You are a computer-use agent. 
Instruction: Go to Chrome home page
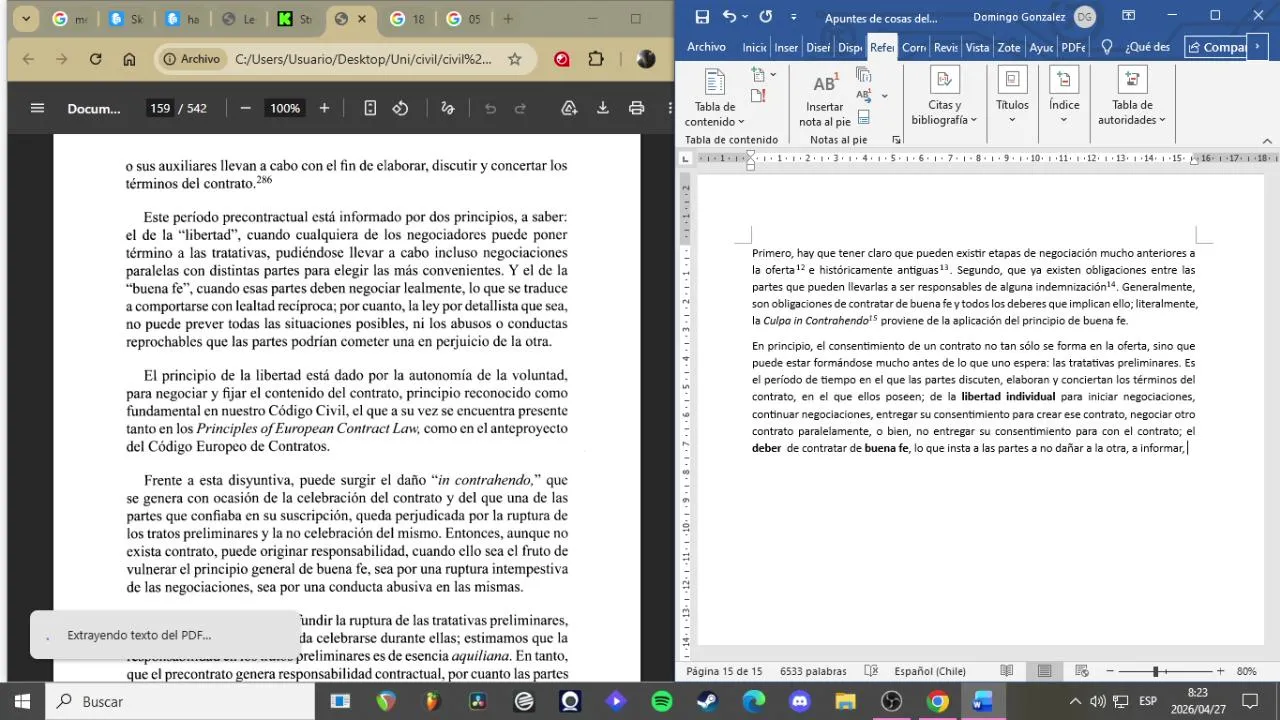[129, 59]
